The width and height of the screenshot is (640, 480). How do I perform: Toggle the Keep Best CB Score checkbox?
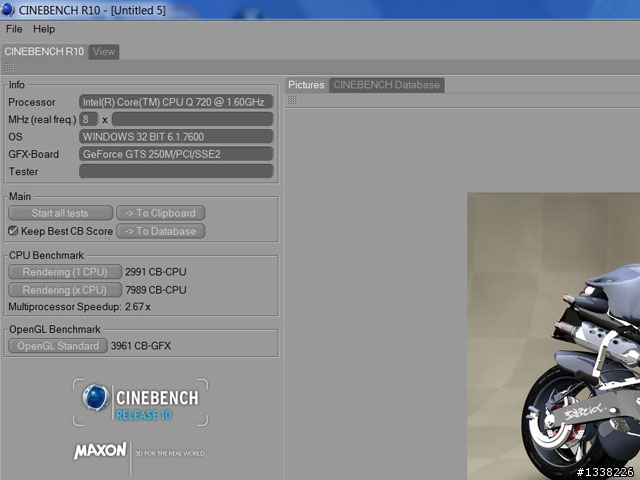[x=13, y=231]
